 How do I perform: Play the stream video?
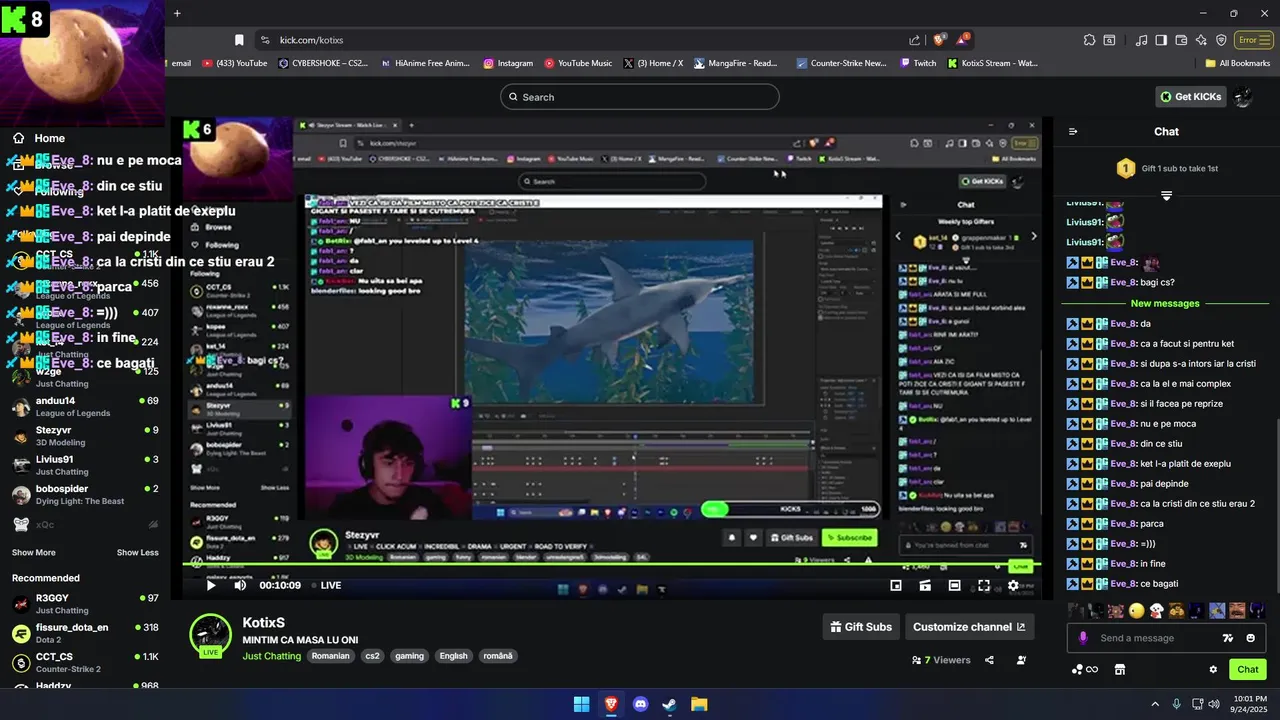click(211, 585)
